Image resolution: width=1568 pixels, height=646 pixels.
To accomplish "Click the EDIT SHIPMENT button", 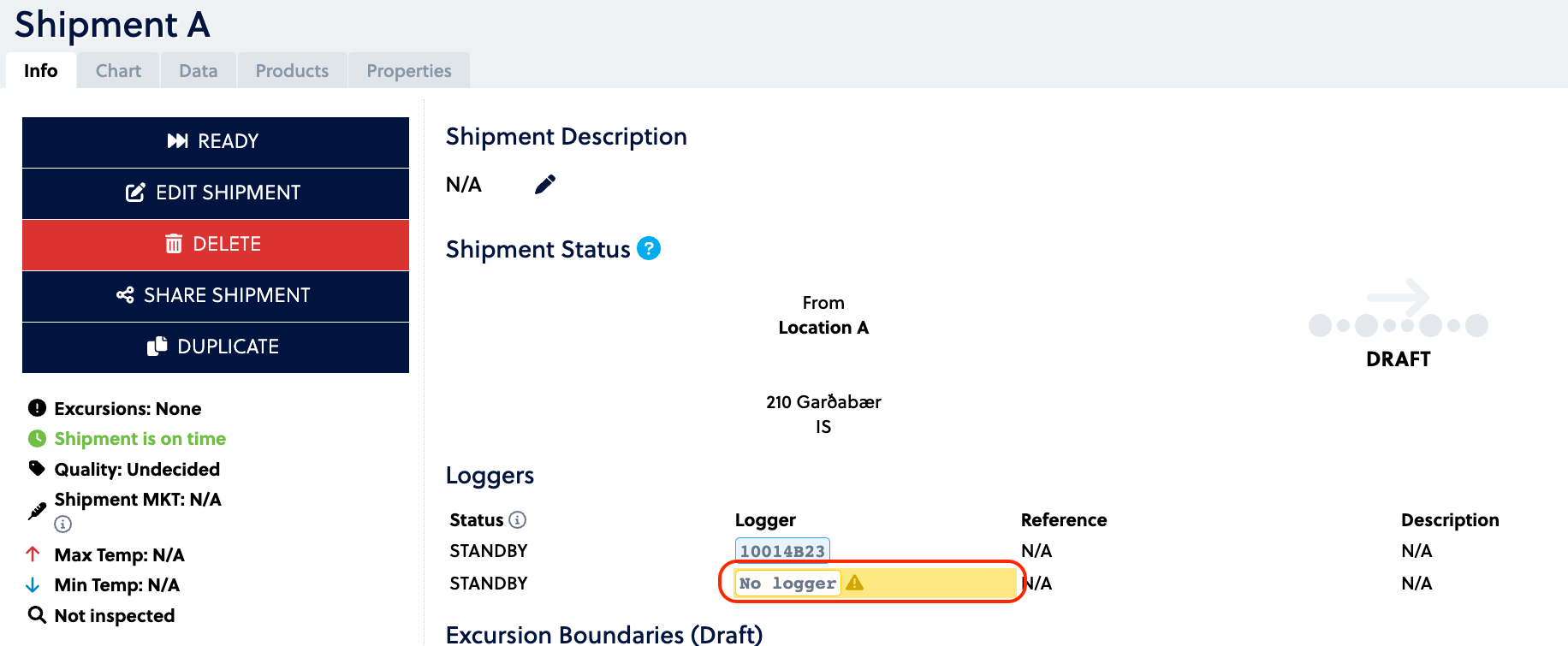I will [x=216, y=193].
